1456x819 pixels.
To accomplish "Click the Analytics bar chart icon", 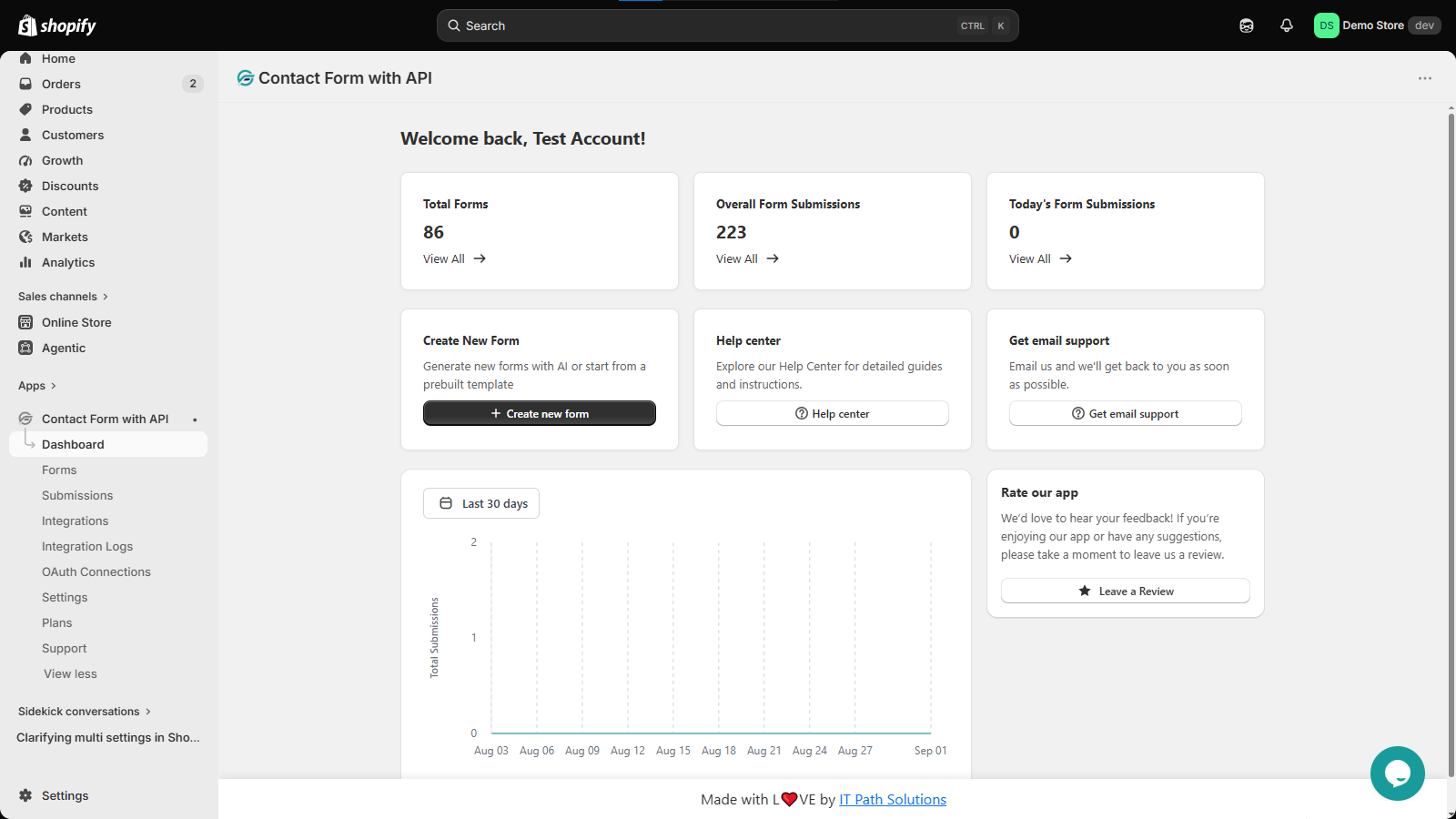I will click(25, 262).
